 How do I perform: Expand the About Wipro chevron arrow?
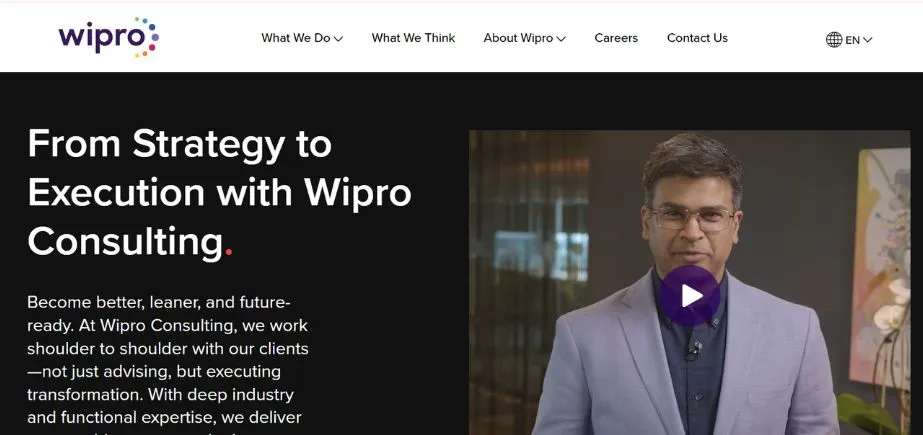(x=561, y=39)
